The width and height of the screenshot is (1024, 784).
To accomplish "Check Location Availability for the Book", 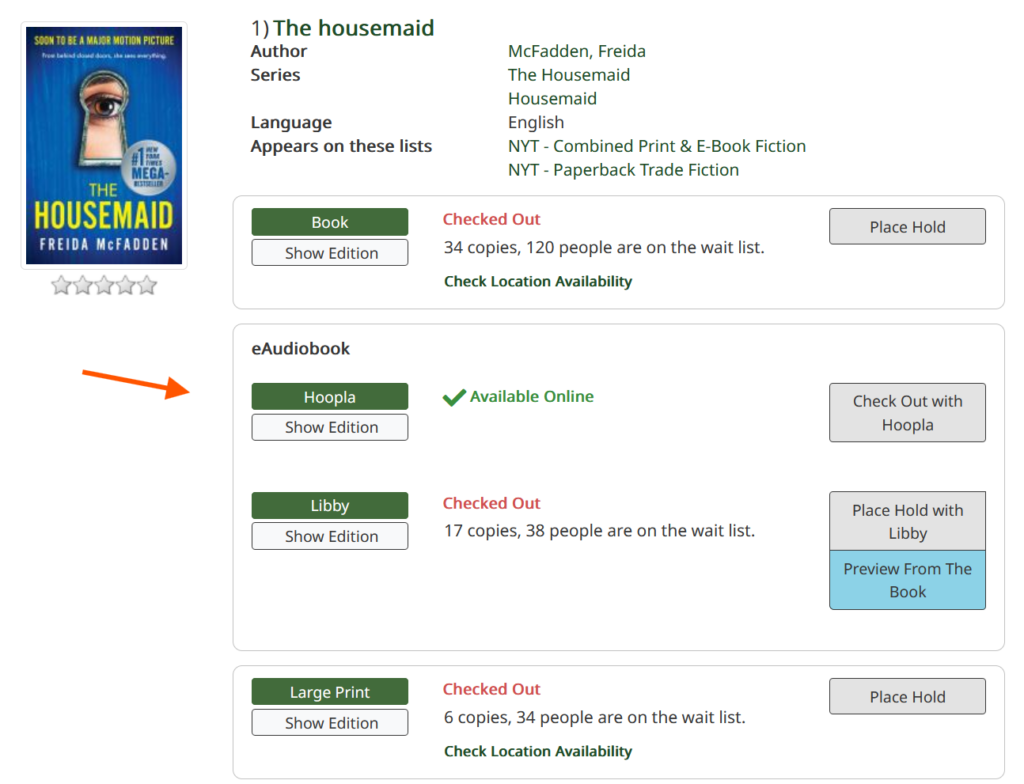I will 538,281.
